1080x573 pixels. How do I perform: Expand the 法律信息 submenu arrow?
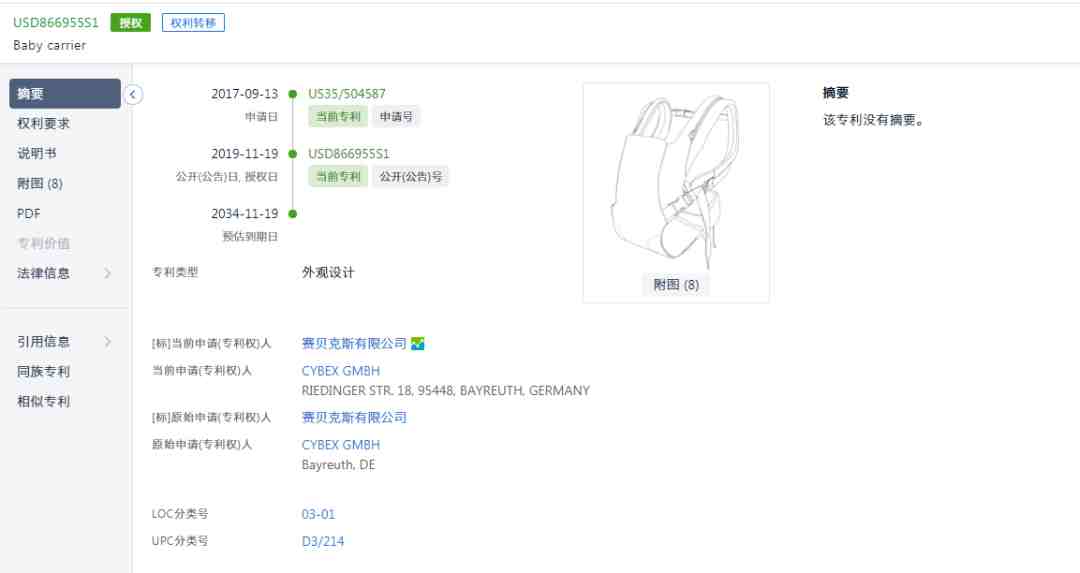(x=107, y=273)
